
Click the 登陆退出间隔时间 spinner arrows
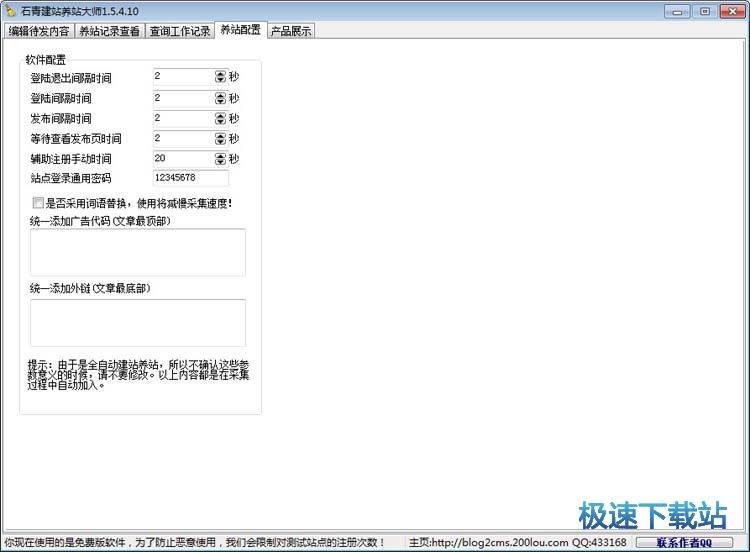220,78
